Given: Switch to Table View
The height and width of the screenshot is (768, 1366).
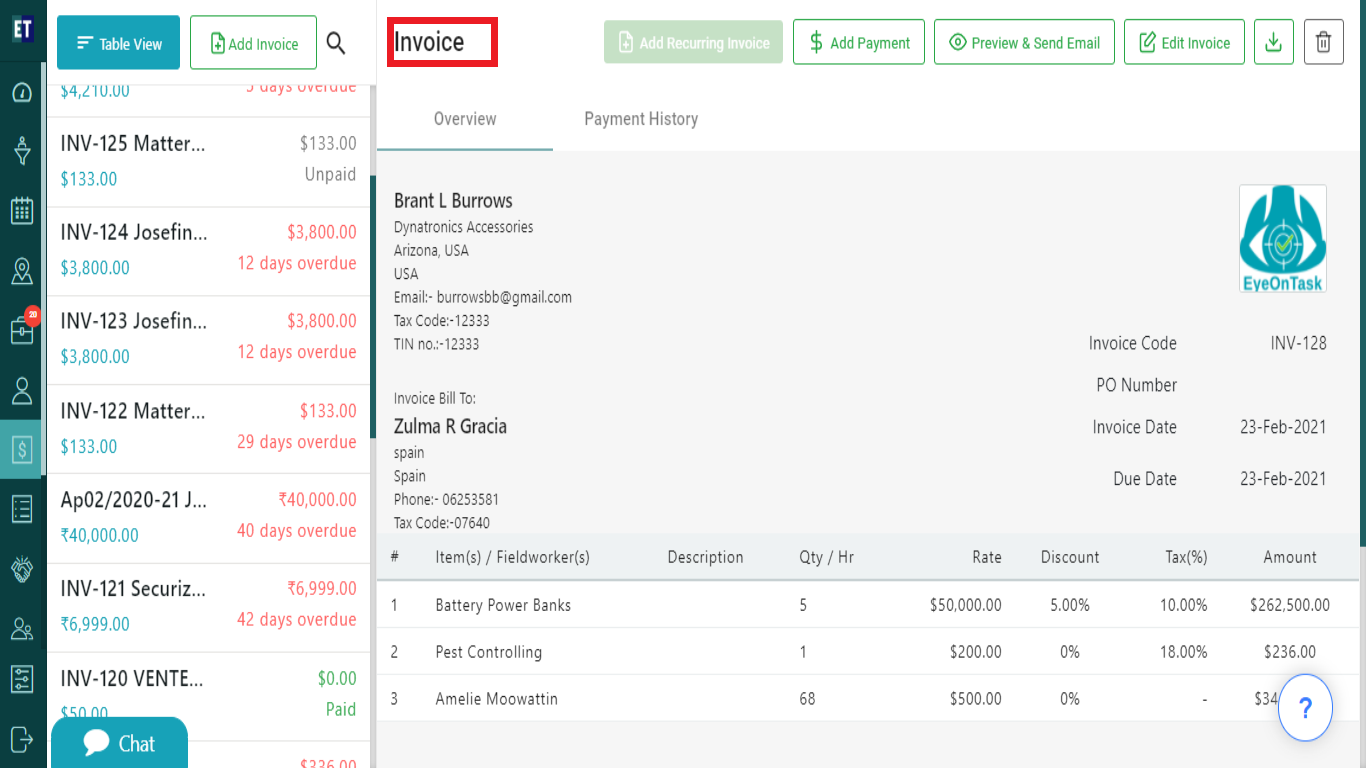Looking at the screenshot, I should tap(118, 43).
